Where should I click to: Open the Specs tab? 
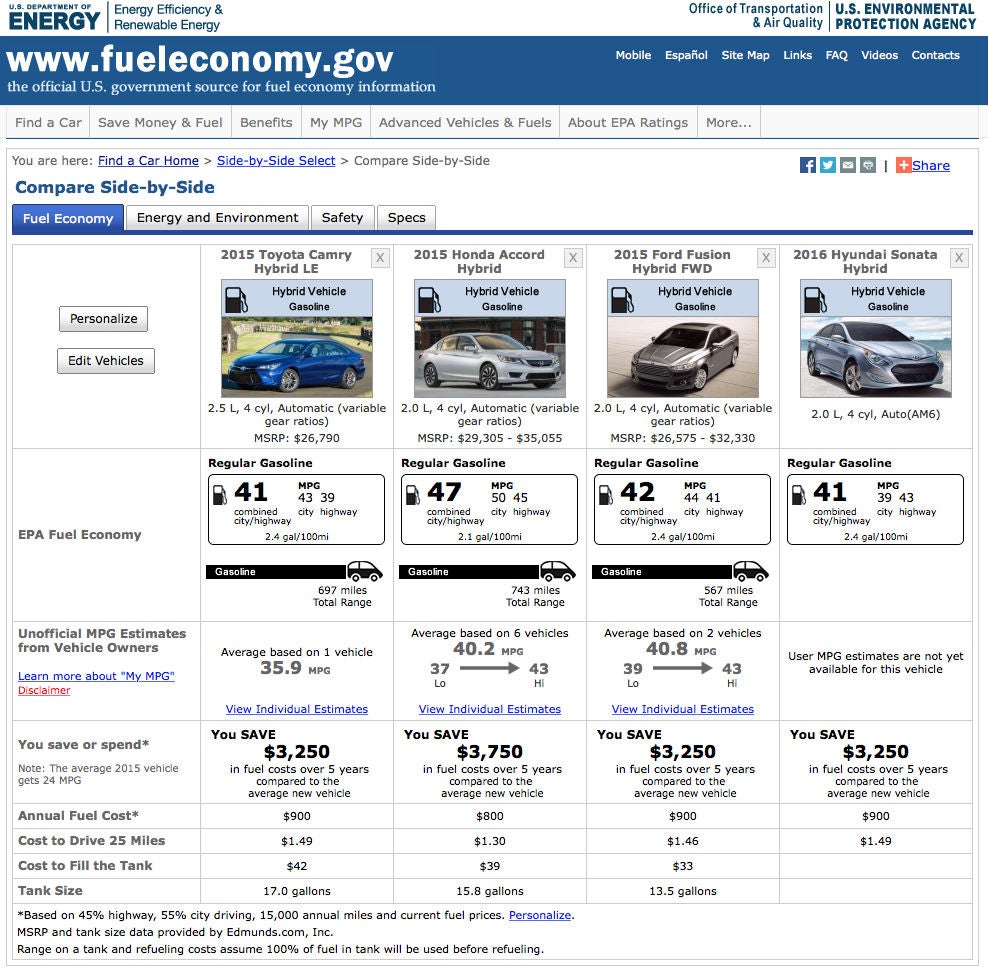pos(406,218)
